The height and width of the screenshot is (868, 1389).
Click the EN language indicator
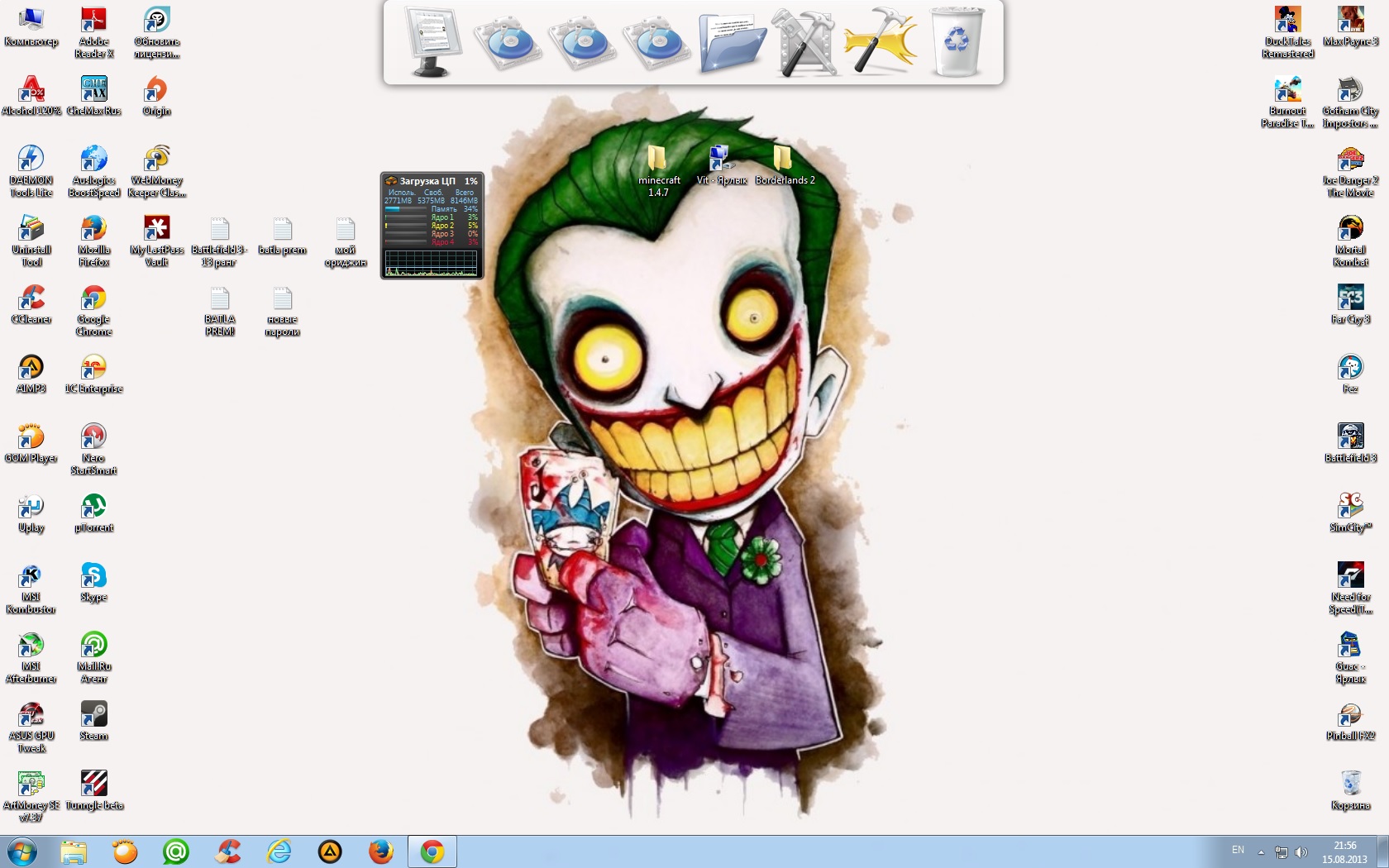point(1238,850)
